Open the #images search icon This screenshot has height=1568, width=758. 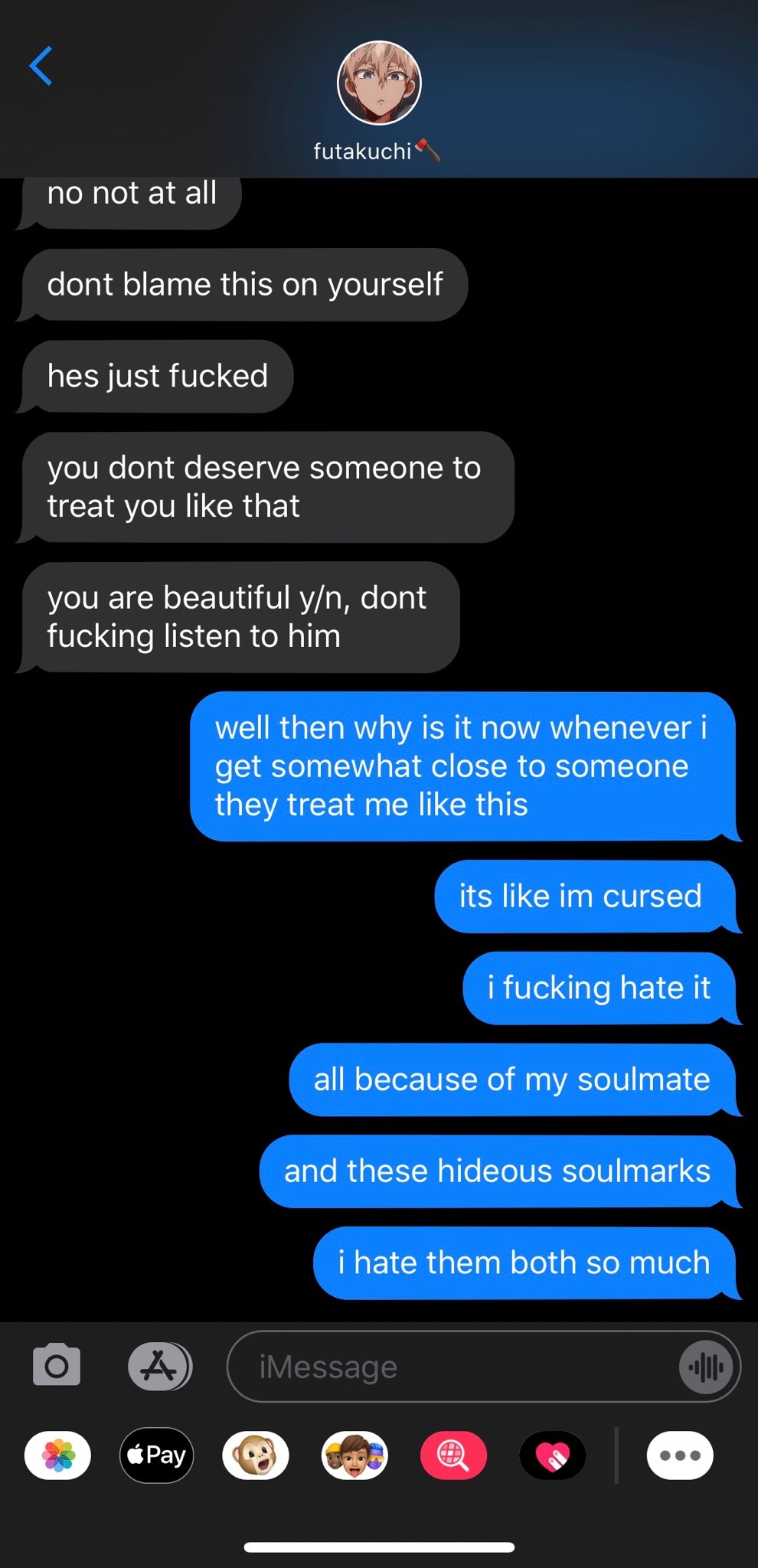coord(453,1455)
